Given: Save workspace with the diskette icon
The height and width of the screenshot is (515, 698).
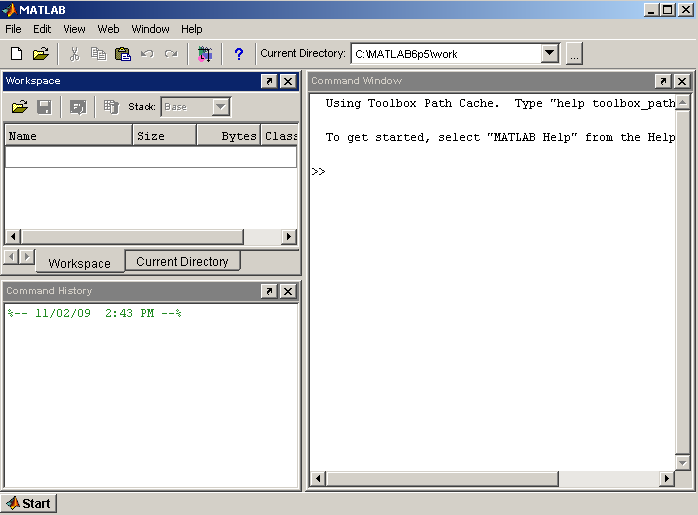Looking at the screenshot, I should [44, 107].
